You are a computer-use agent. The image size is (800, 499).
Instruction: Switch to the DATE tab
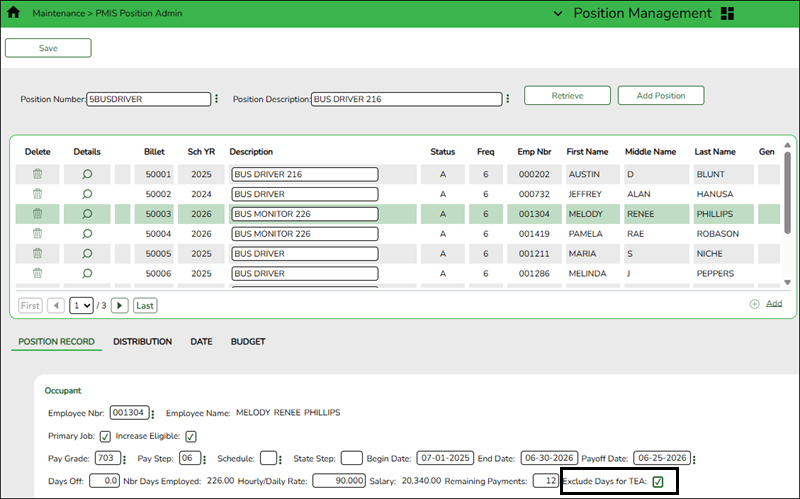tap(202, 341)
